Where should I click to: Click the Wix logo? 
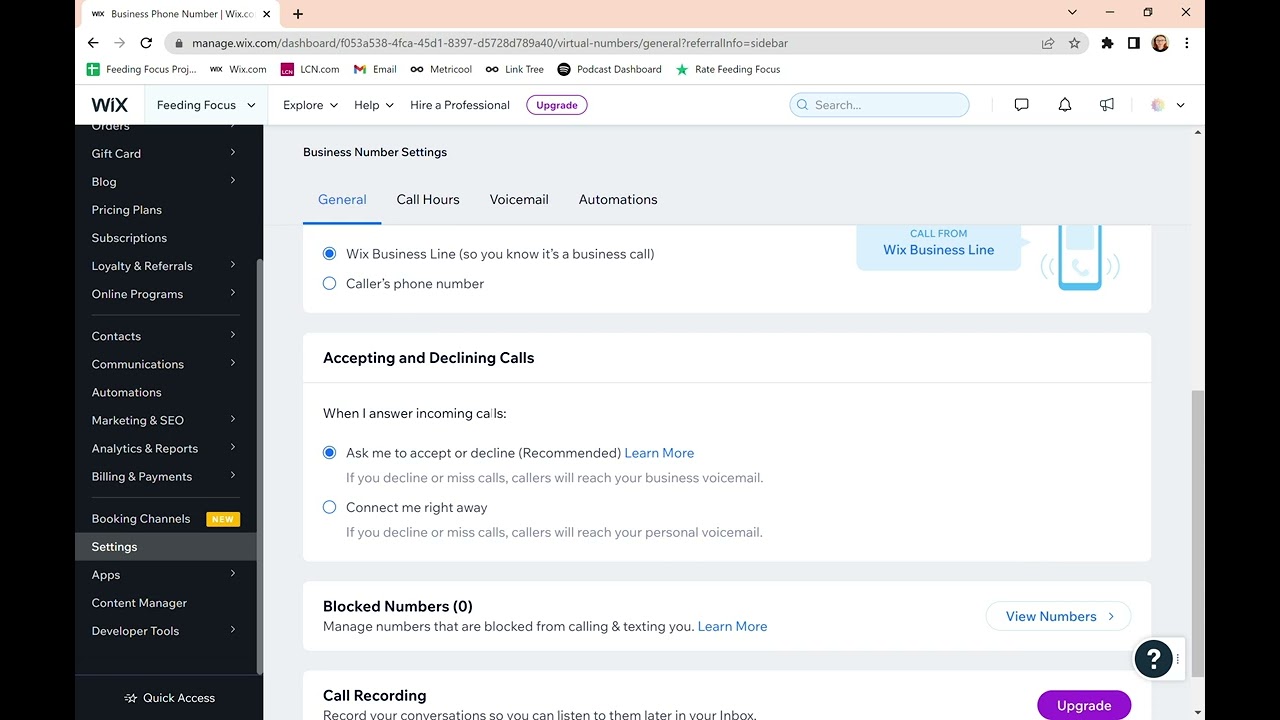(109, 105)
